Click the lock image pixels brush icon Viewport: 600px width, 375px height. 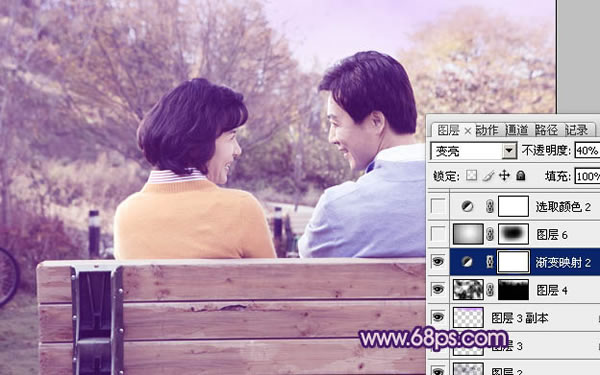(x=488, y=176)
